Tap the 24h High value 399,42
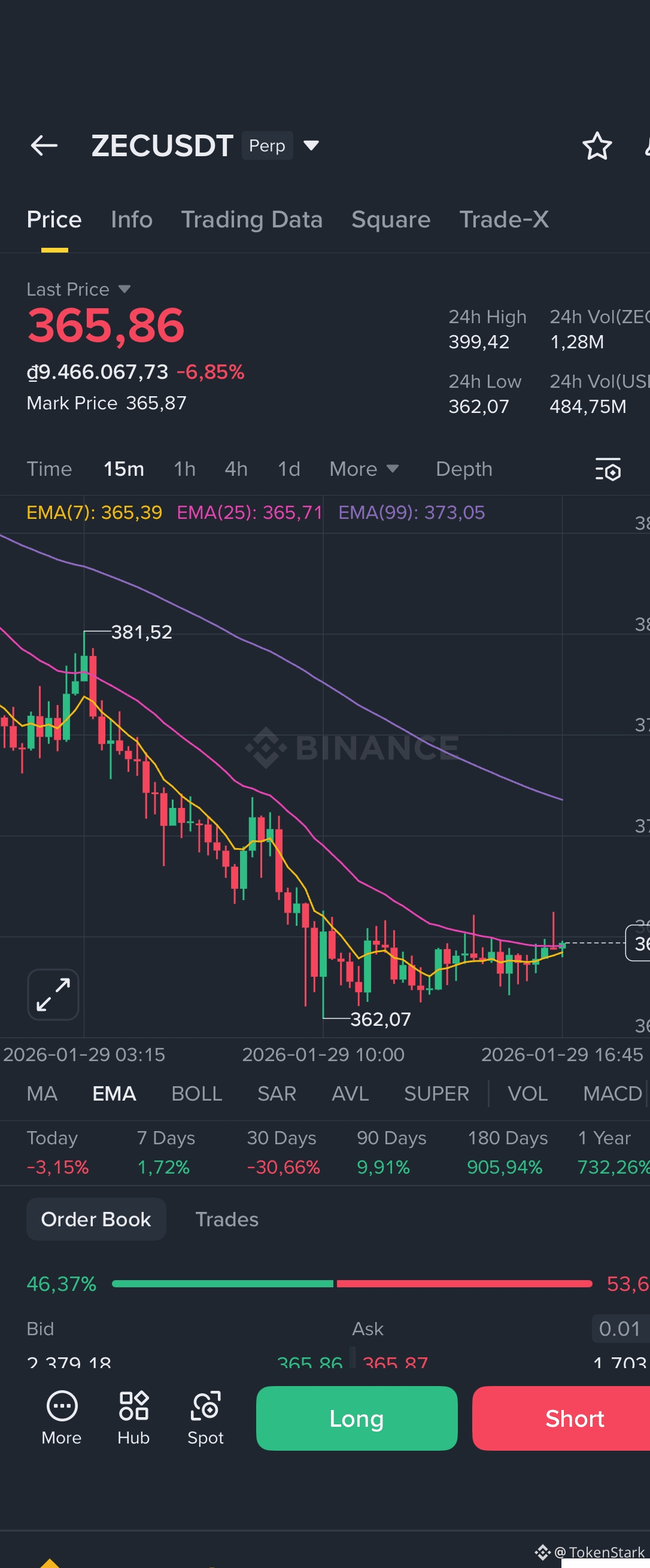Image resolution: width=650 pixels, height=1568 pixels. pyautogui.click(x=479, y=342)
